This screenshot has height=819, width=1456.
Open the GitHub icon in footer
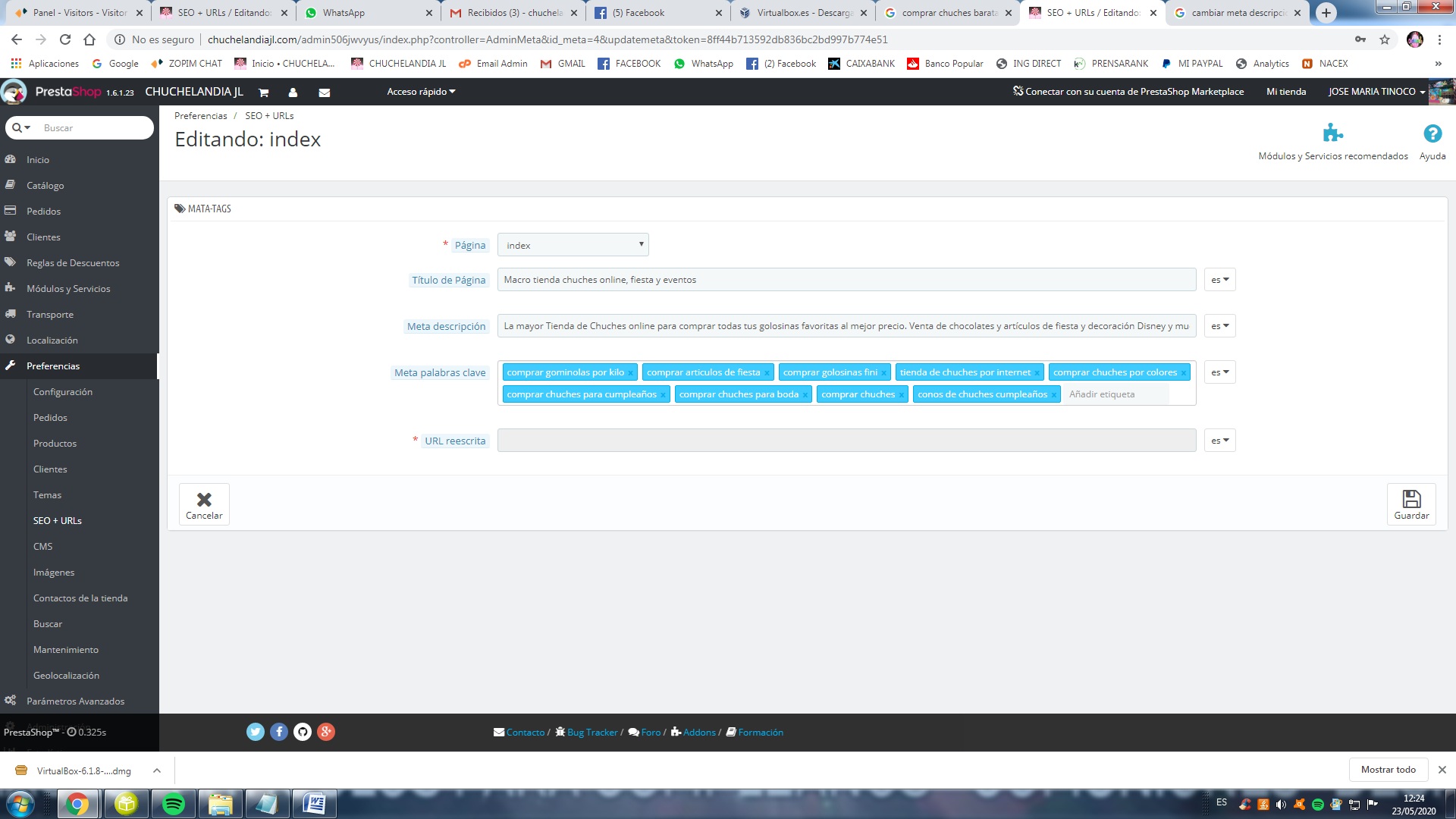pos(302,732)
